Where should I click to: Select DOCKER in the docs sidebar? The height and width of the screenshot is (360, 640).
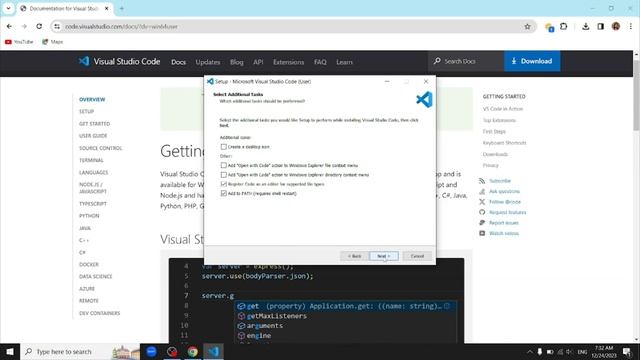89,264
